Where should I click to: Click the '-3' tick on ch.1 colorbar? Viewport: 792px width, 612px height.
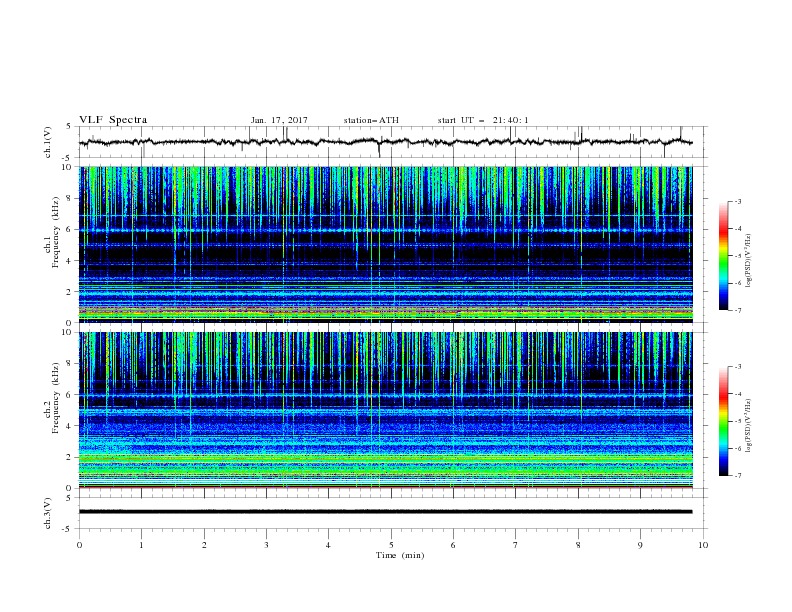pos(737,201)
